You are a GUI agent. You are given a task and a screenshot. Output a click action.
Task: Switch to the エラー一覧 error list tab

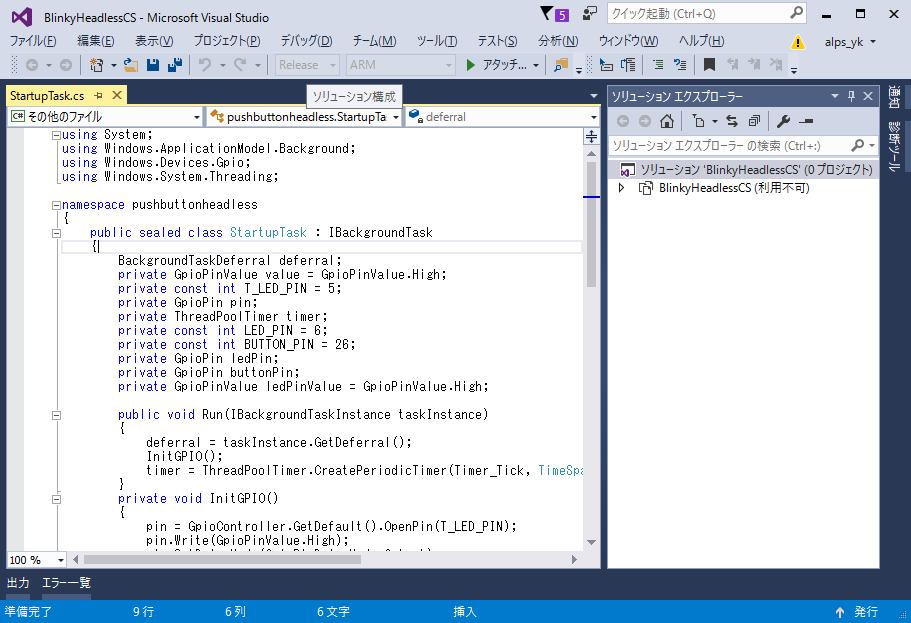coord(66,583)
